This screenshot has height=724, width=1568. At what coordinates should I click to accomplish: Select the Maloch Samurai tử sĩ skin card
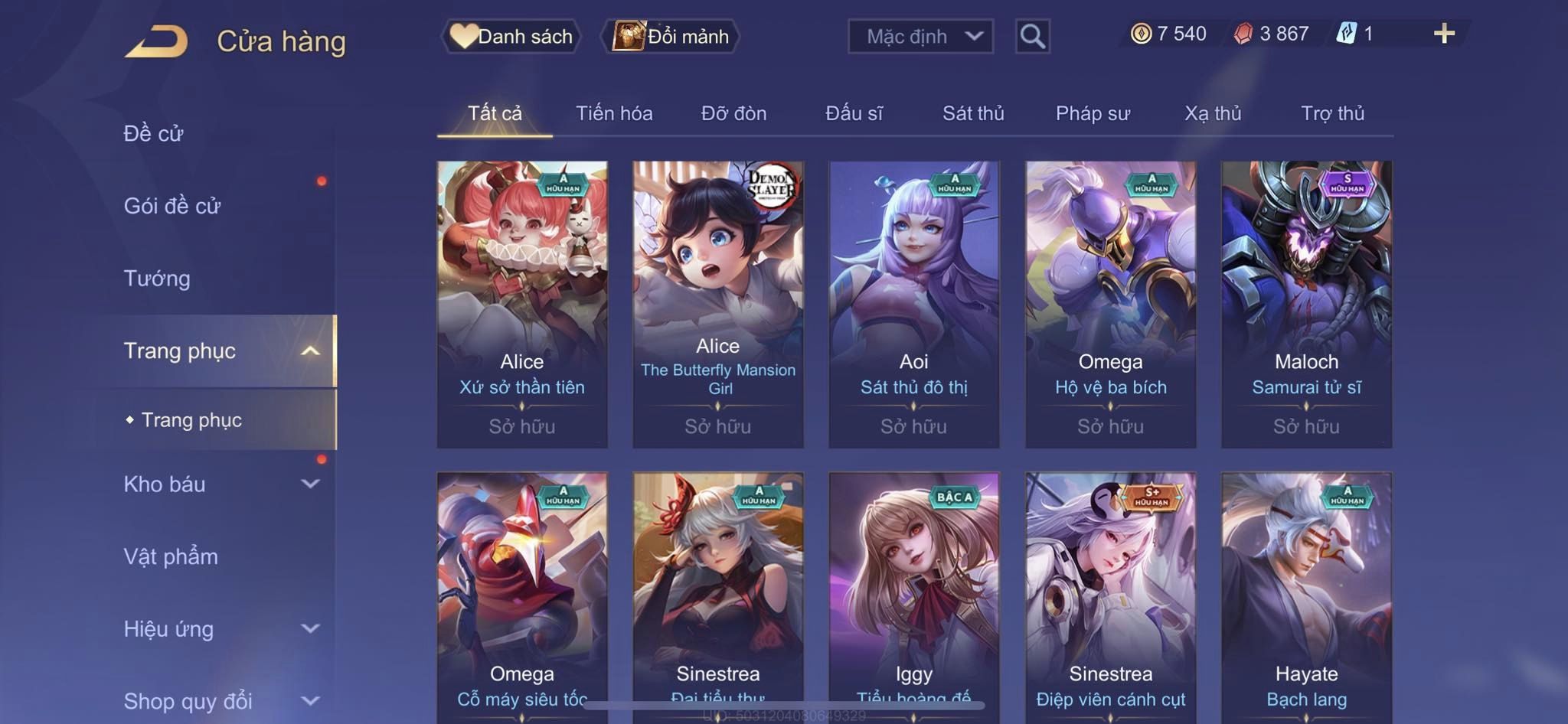(x=1306, y=304)
